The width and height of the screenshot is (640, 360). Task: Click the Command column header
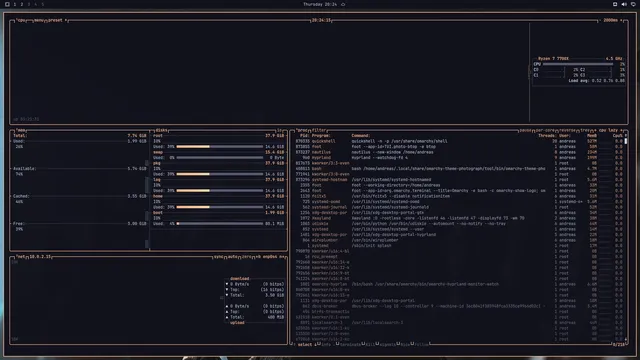pos(360,136)
